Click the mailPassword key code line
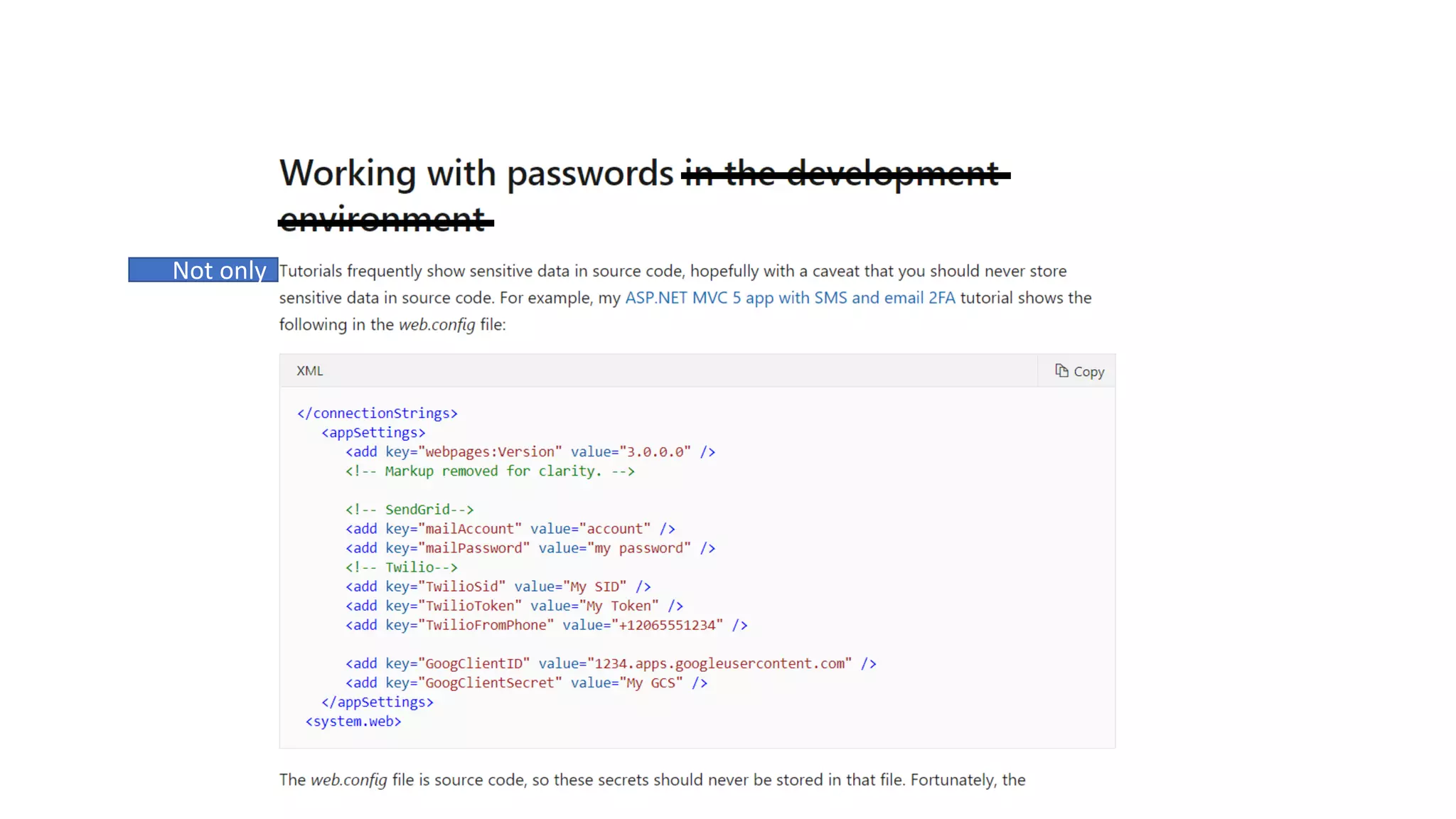 (x=530, y=548)
